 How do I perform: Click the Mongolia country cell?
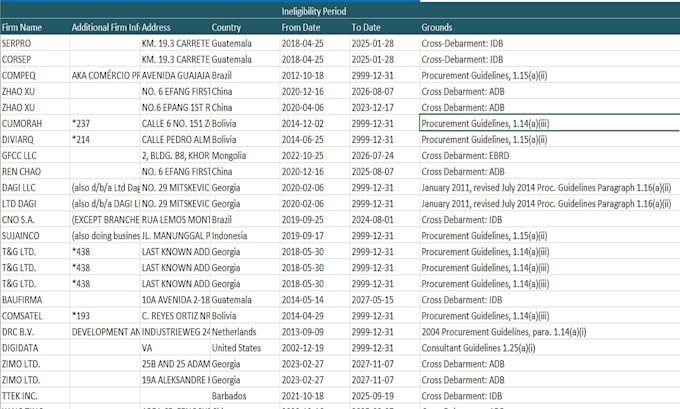245,156
